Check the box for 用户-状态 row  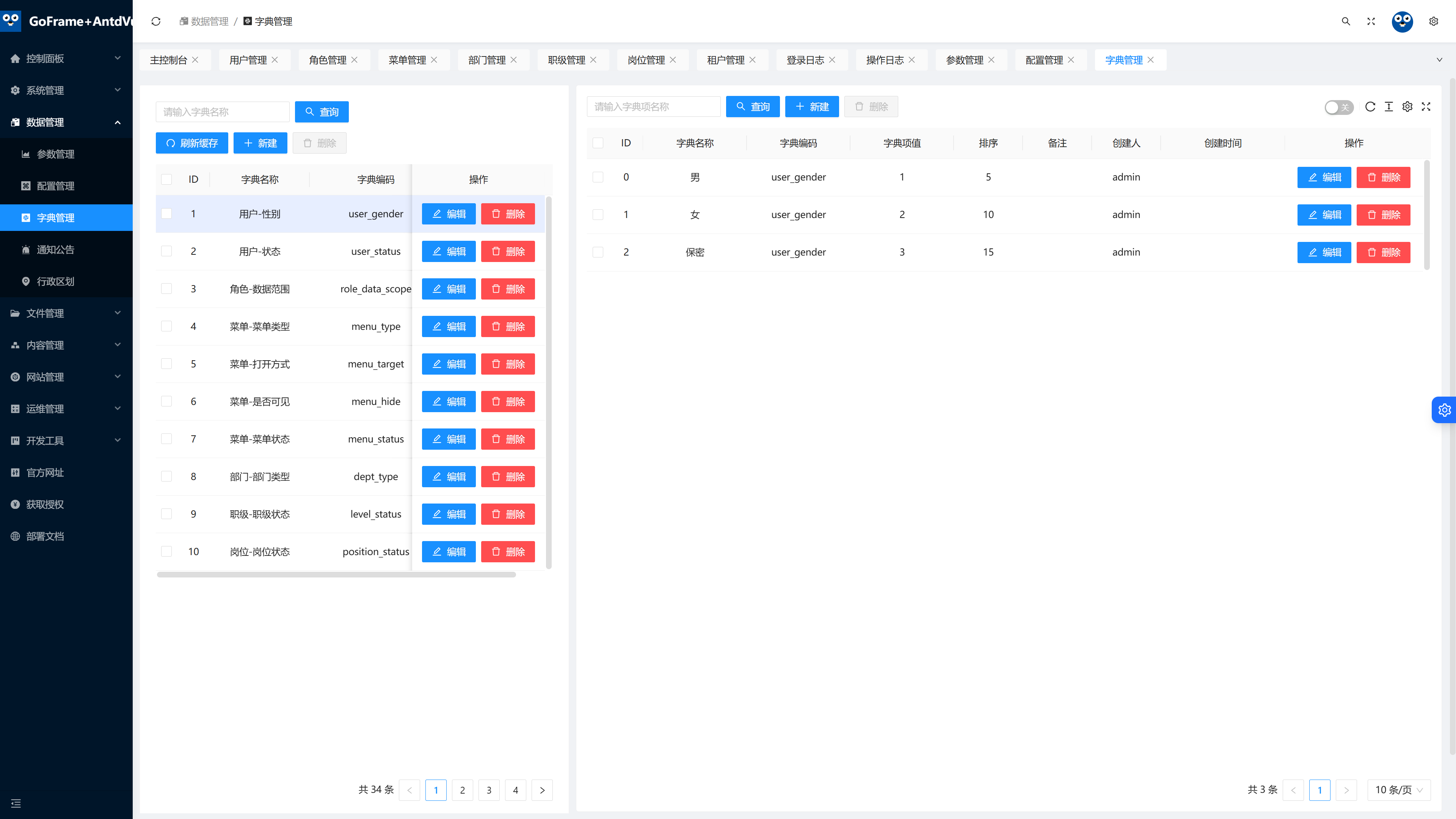[x=166, y=251]
